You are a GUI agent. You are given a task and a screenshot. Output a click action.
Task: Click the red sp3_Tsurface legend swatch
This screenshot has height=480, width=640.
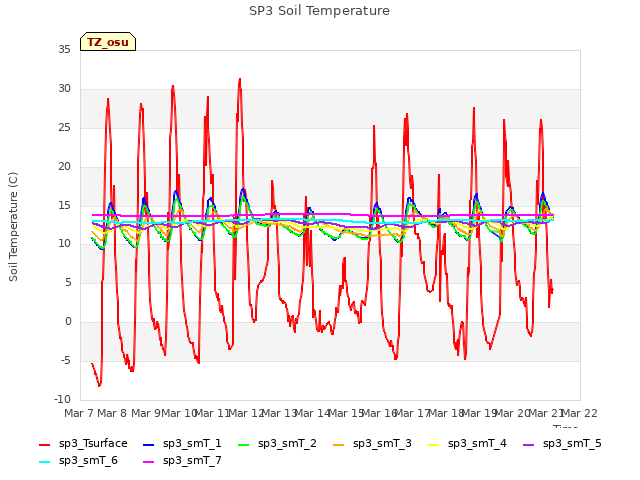tap(44, 444)
